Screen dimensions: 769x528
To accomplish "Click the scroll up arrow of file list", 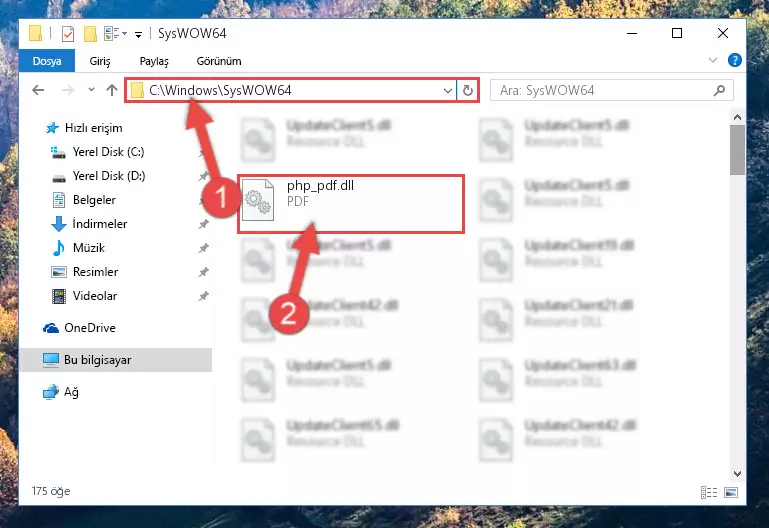I will tap(737, 117).
